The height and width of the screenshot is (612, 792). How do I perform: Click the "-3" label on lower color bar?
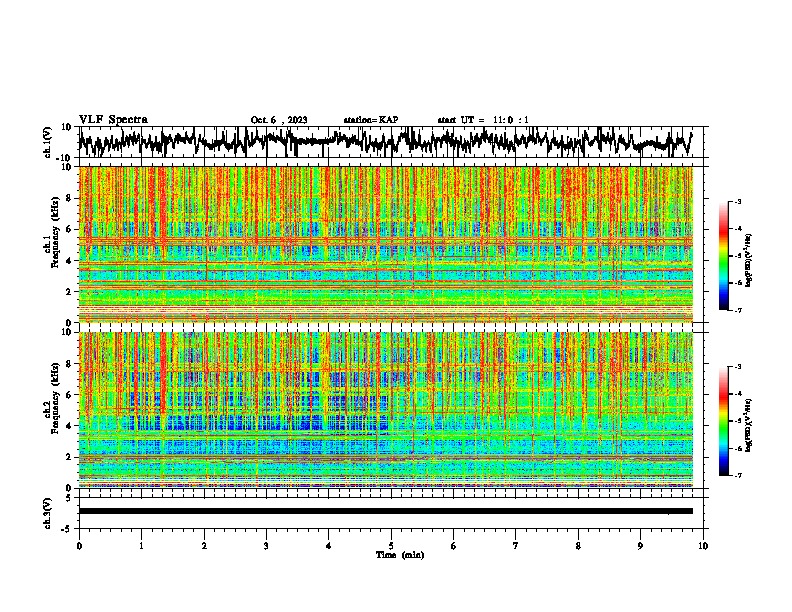tap(738, 367)
